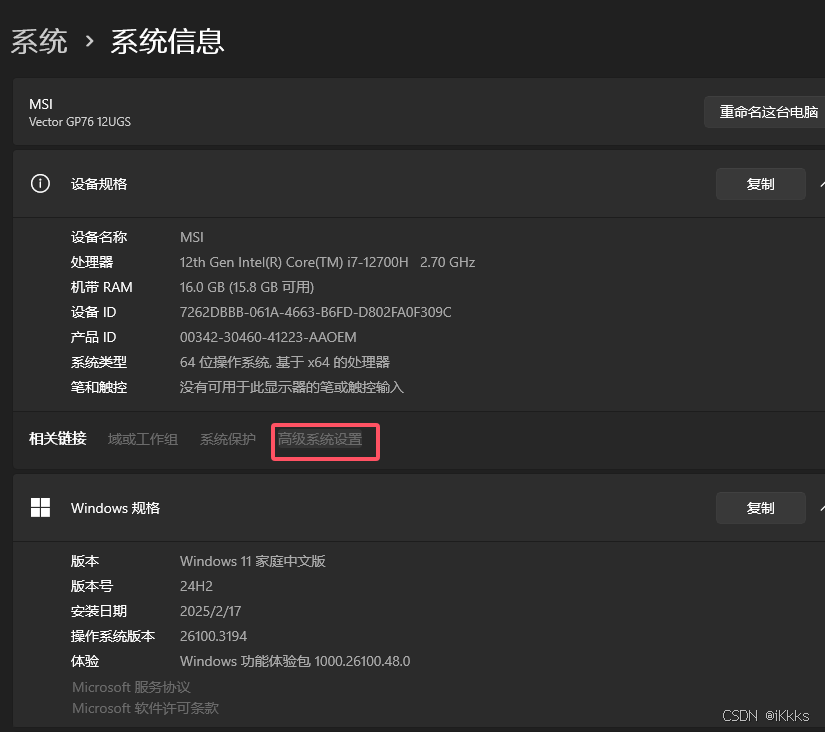Click the 设备名称 label
The image size is (825, 732).
tap(99, 237)
